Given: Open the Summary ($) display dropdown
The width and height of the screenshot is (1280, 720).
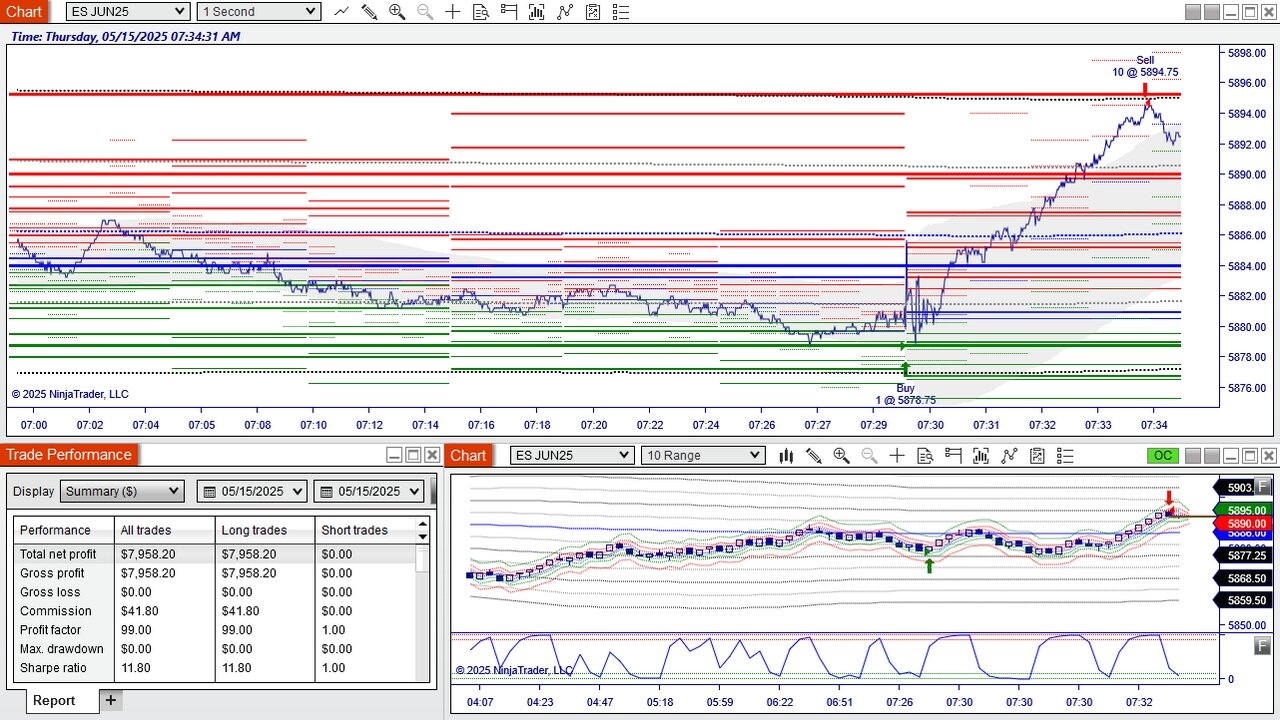Looking at the screenshot, I should point(122,491).
